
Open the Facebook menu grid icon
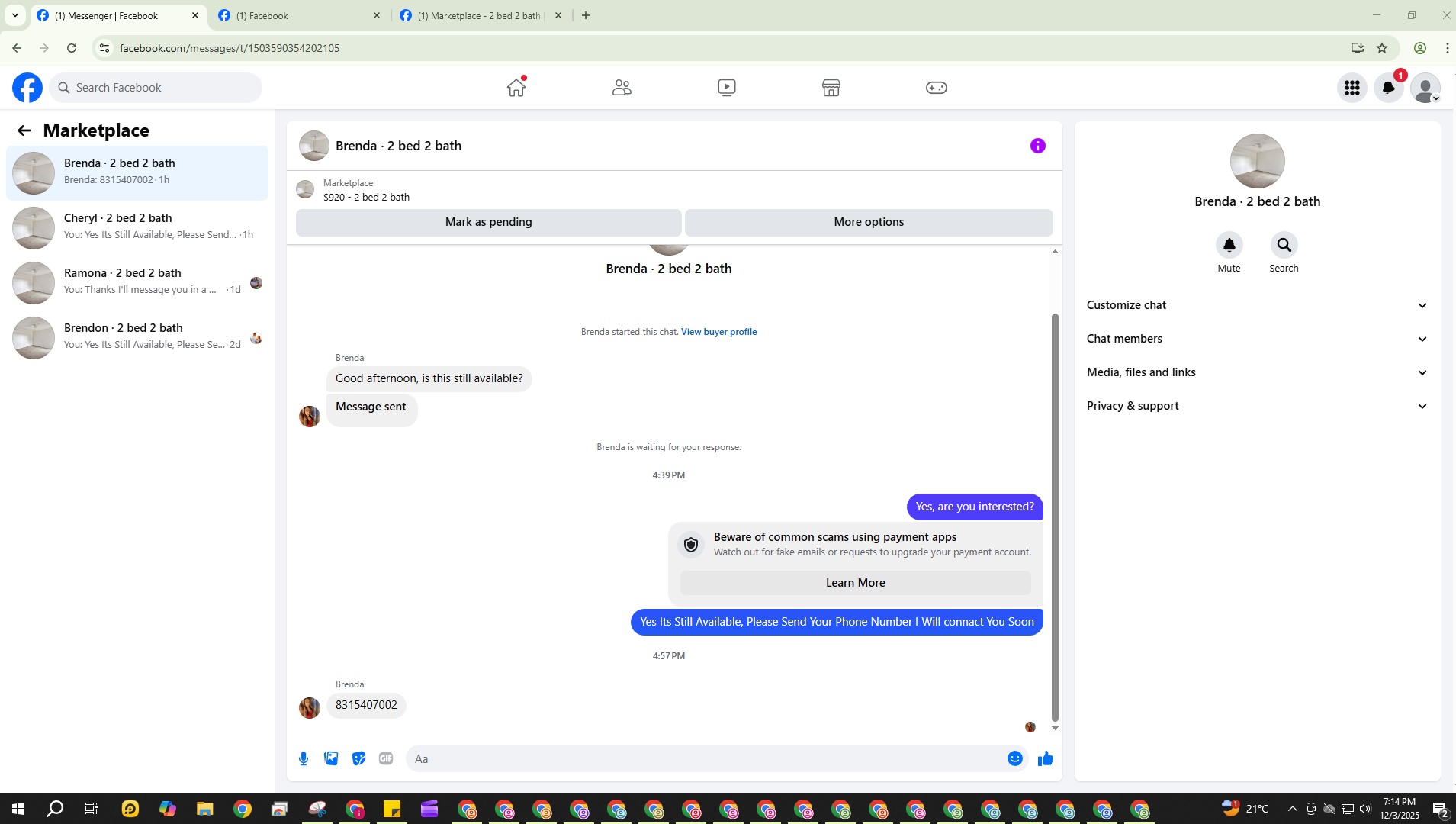tap(1352, 88)
